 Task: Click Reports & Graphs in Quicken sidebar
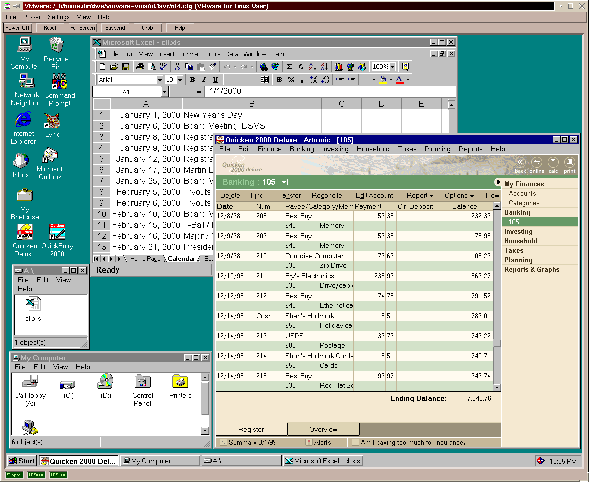tap(532, 270)
